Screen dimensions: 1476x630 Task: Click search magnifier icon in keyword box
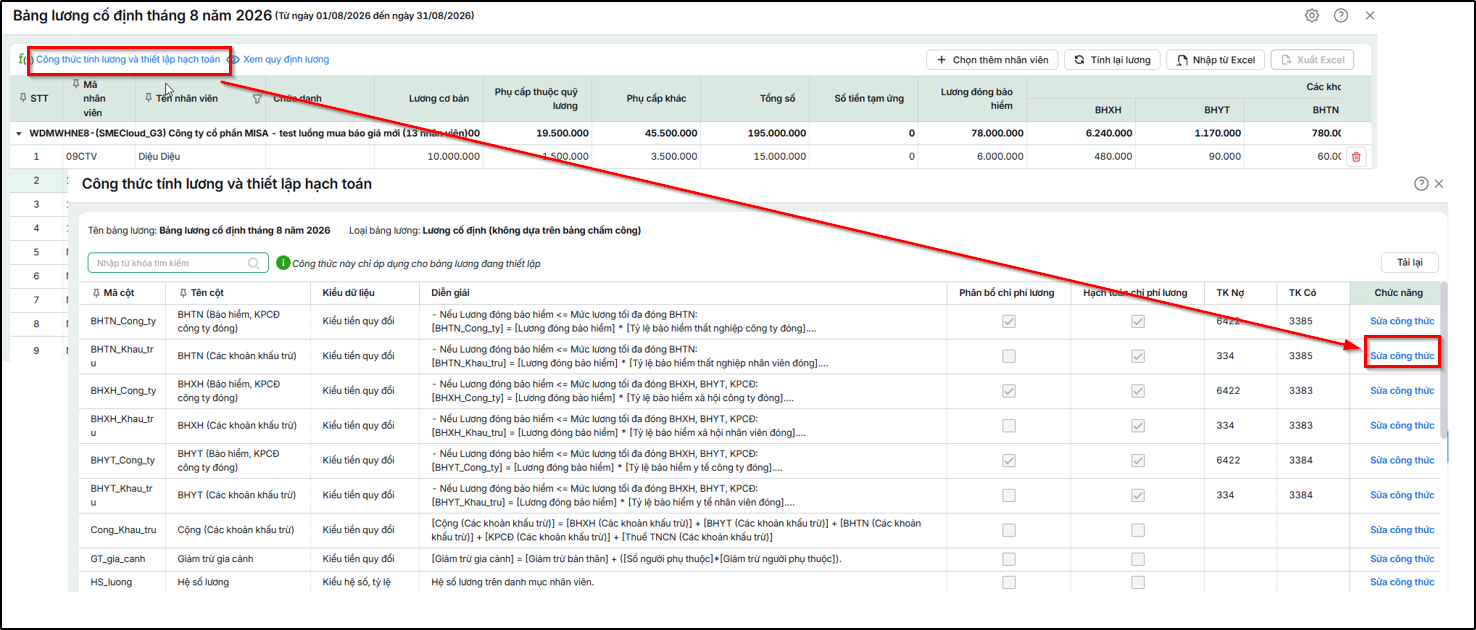(x=254, y=263)
